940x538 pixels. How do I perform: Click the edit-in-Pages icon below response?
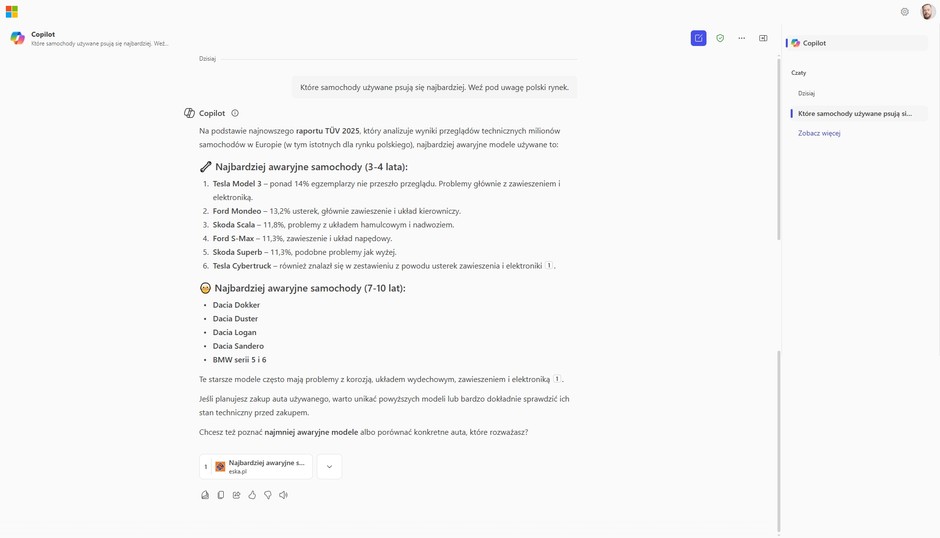[205, 495]
